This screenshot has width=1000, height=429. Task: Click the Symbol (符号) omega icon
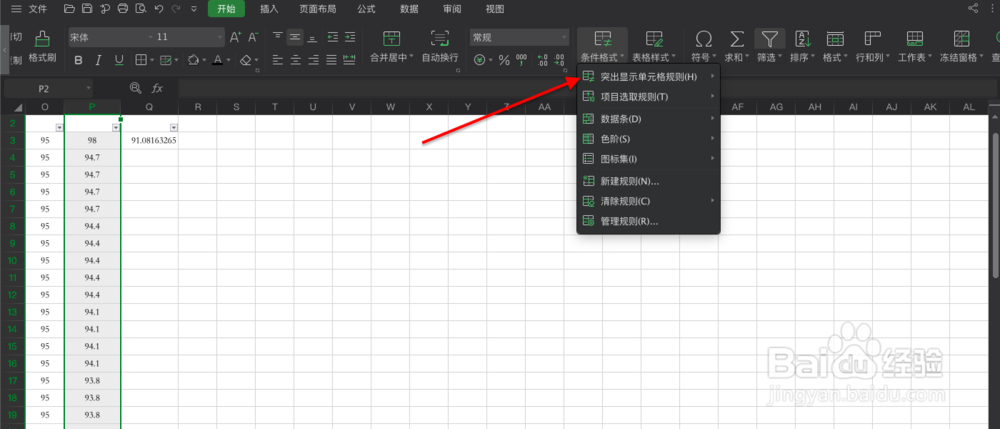(703, 39)
